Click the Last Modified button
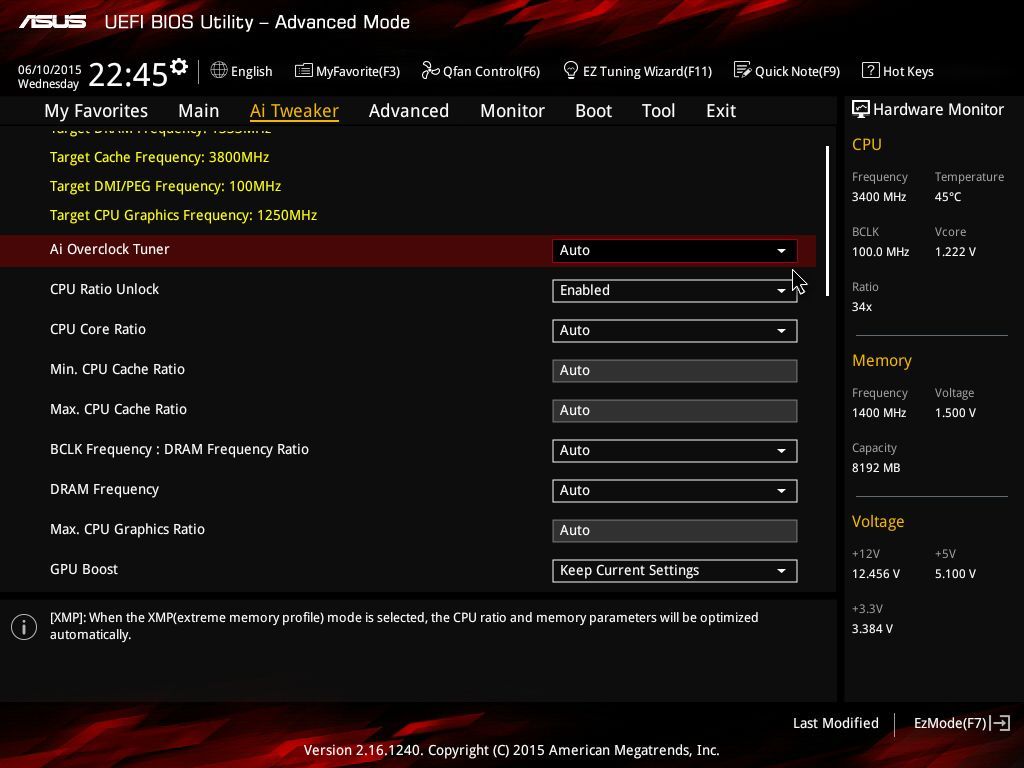 tap(835, 723)
